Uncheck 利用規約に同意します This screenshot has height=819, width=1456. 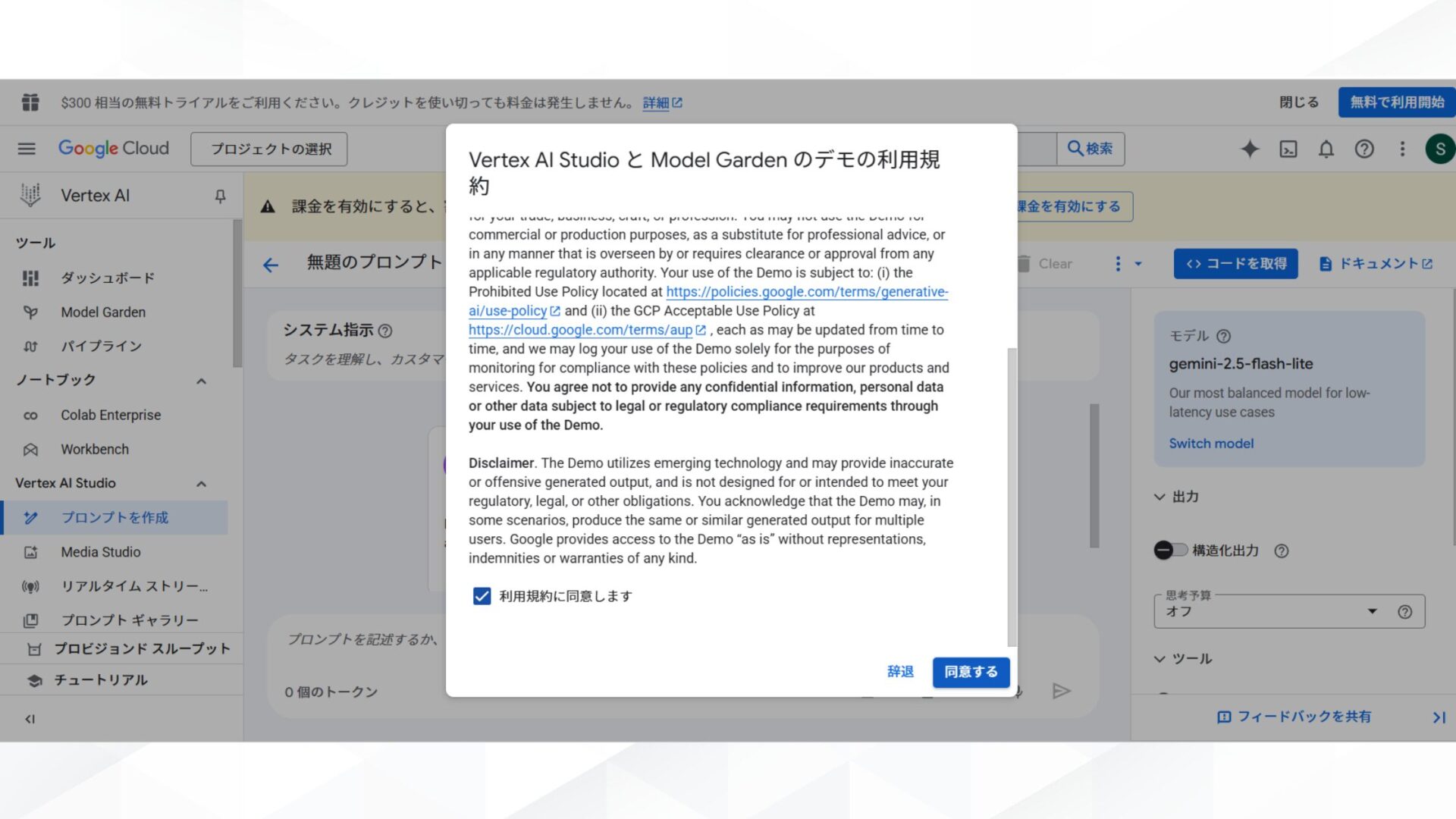482,596
